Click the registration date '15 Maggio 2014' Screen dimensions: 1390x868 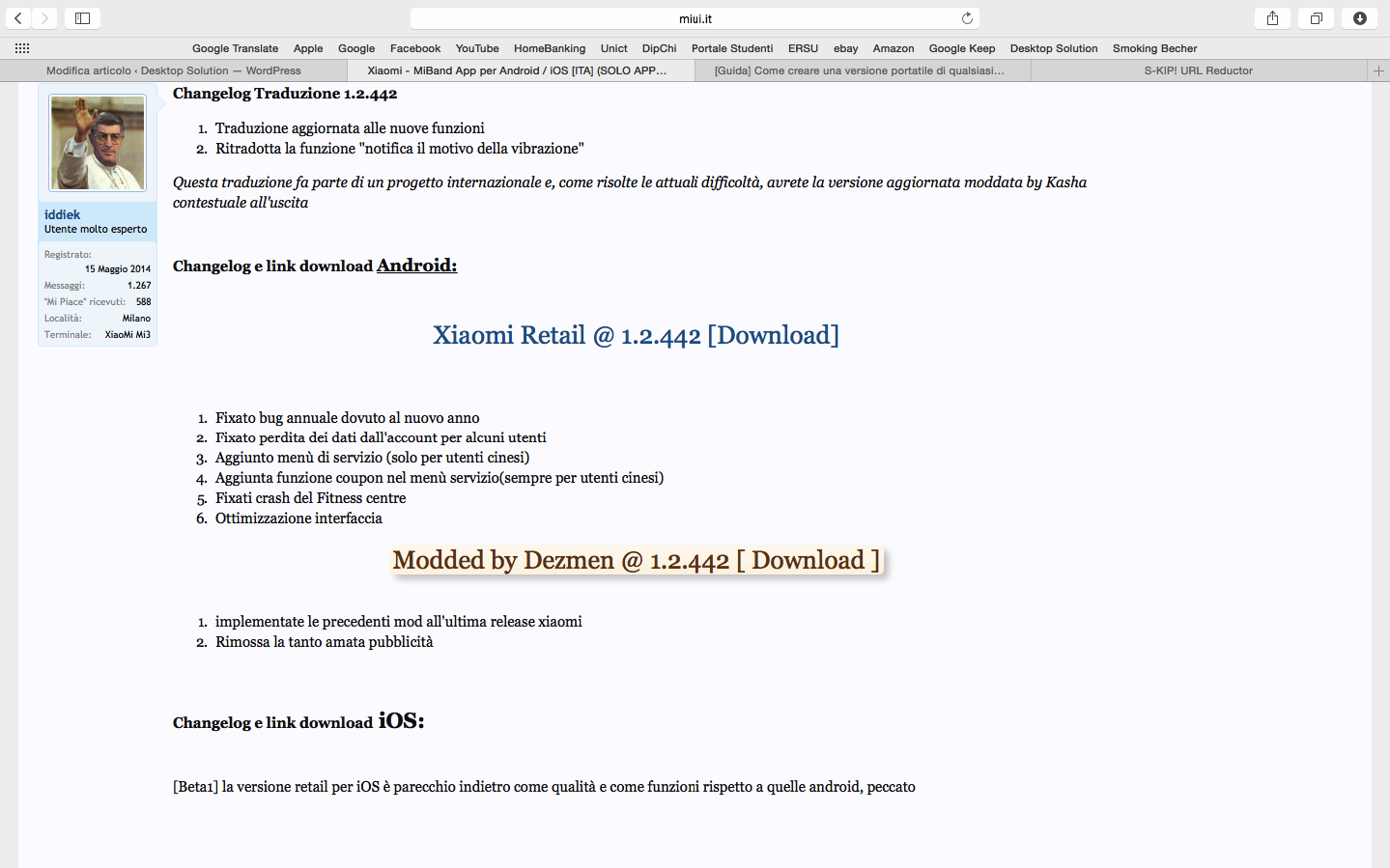tap(118, 269)
